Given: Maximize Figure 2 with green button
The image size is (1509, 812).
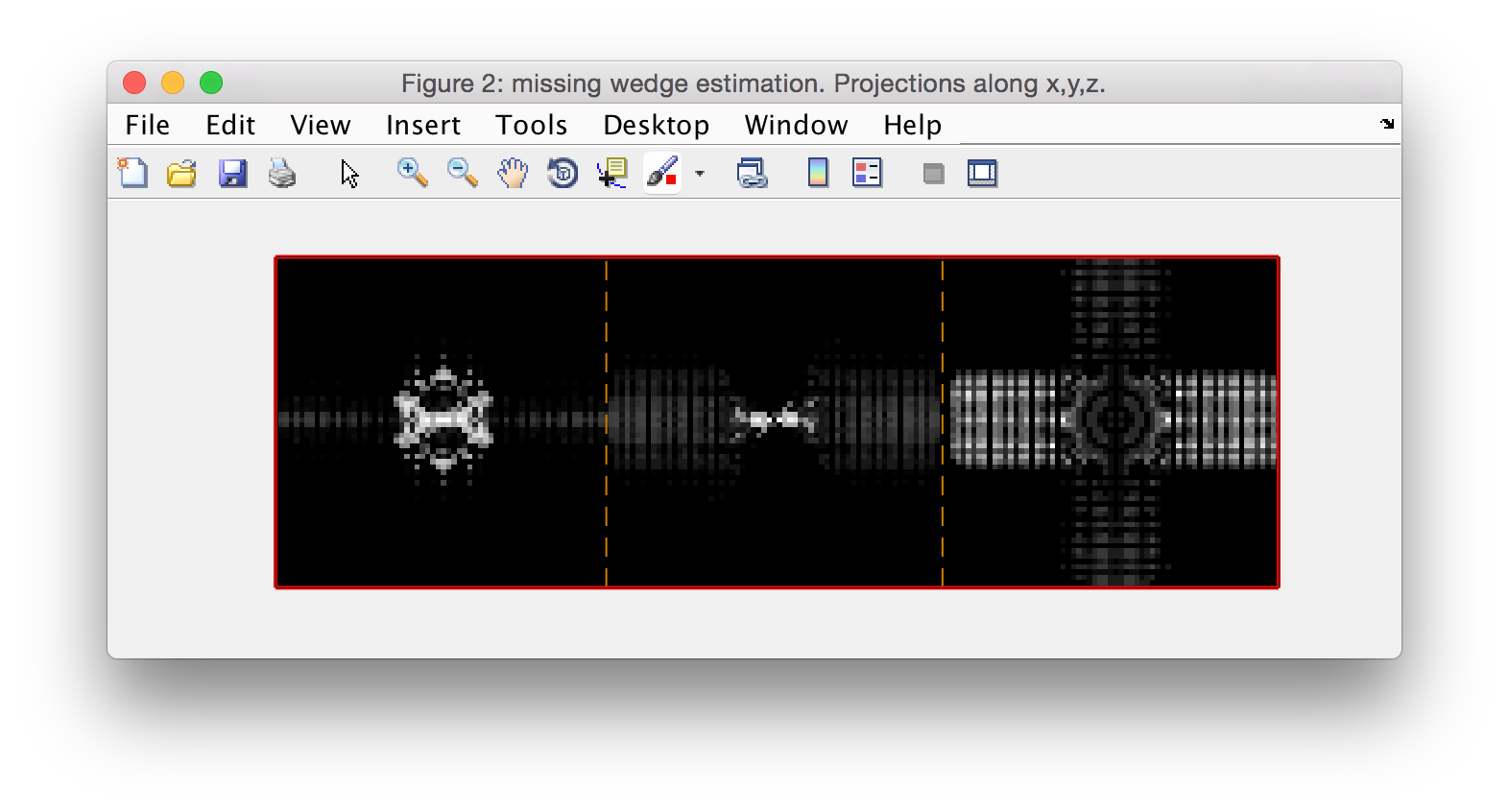Looking at the screenshot, I should (211, 84).
